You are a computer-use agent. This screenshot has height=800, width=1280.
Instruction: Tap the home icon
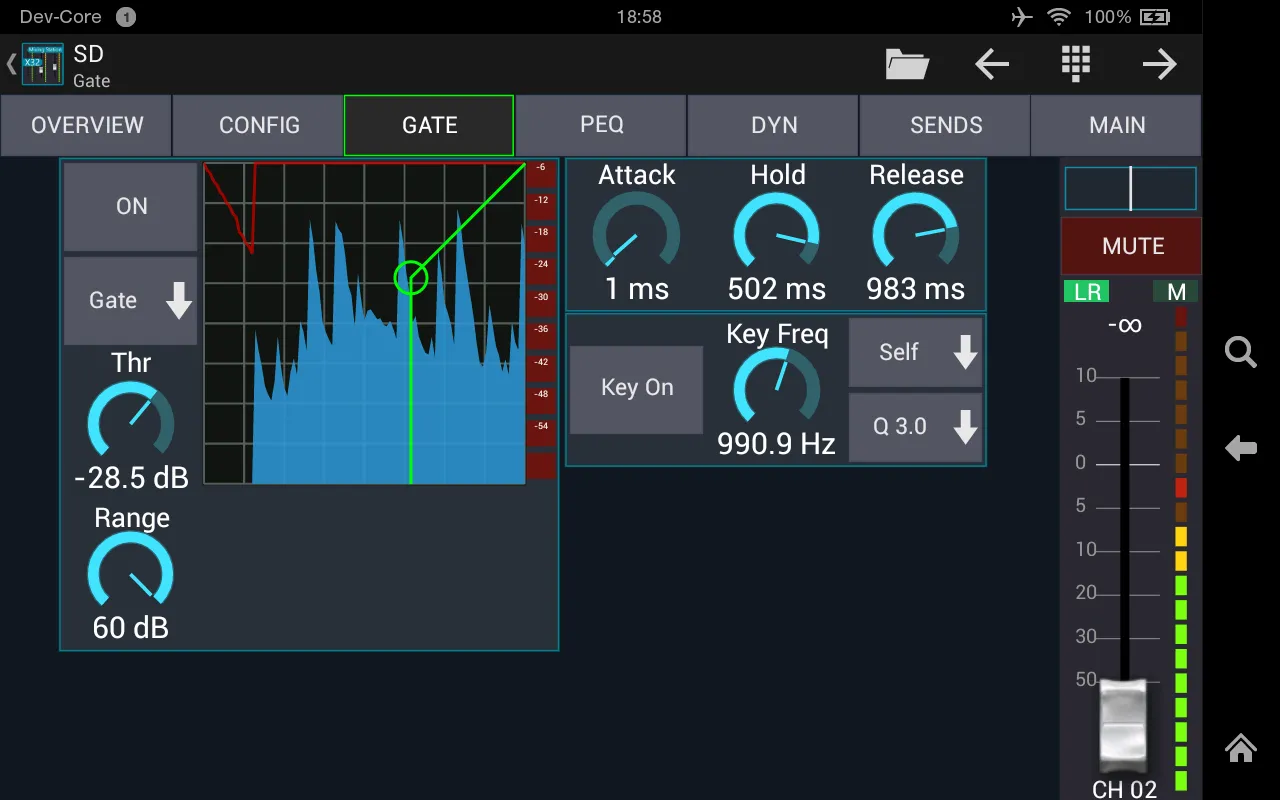point(1240,747)
